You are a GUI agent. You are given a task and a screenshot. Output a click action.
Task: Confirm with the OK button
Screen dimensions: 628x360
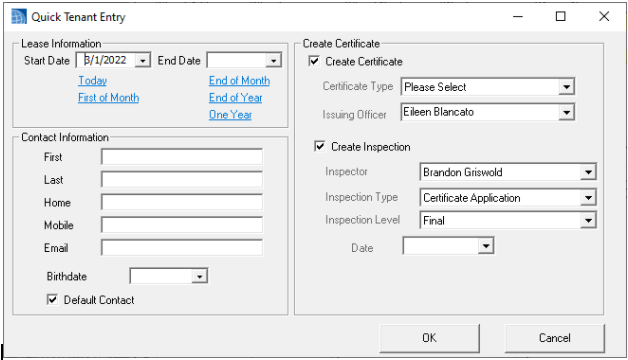[x=429, y=338]
